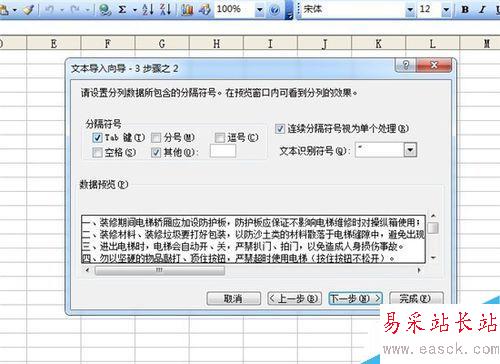Enable the 逗号 (comma) delimiter checkbox
Viewport: 500px width, 364px height.
point(220,137)
